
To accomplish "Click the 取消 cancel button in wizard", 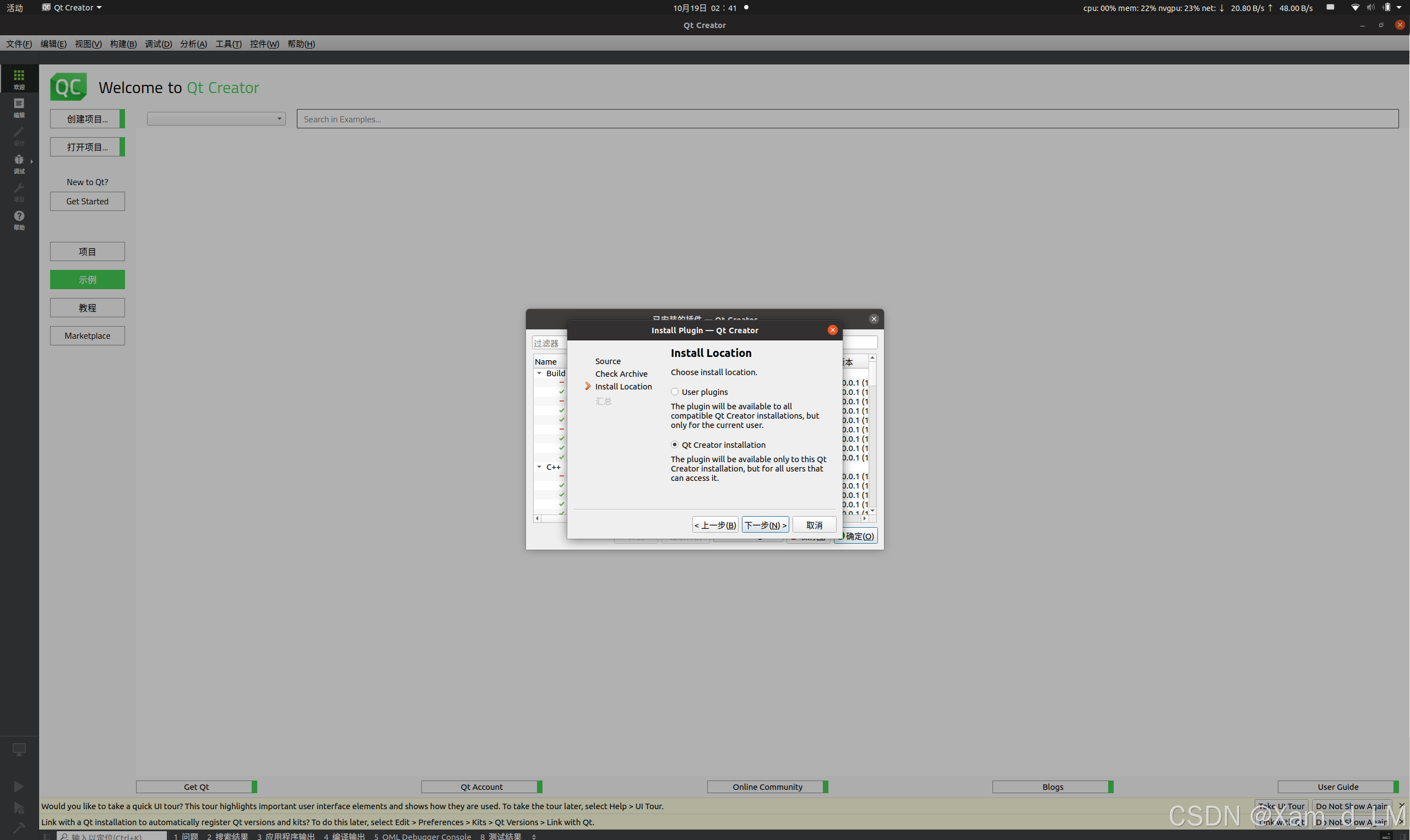I will click(x=814, y=525).
